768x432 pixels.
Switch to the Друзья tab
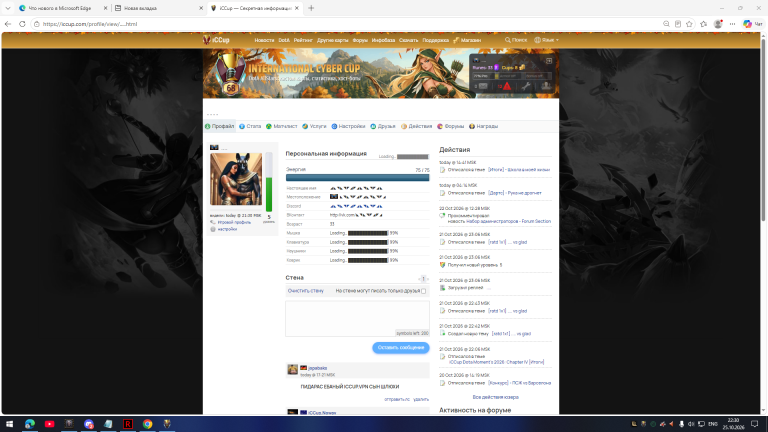(x=383, y=126)
